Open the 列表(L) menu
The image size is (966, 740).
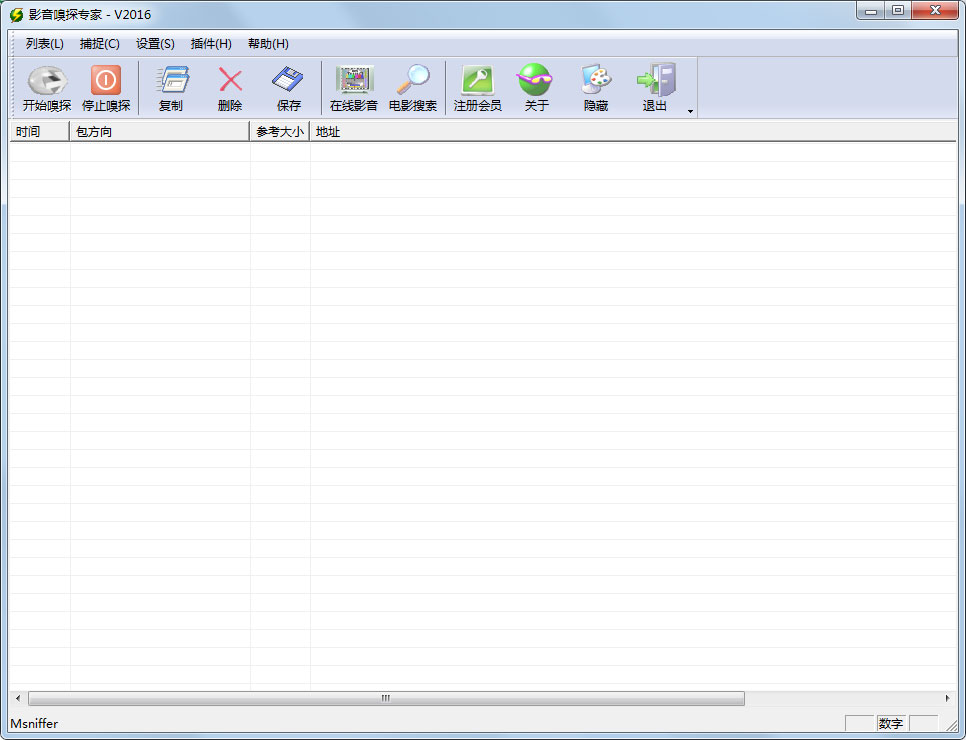[x=45, y=44]
